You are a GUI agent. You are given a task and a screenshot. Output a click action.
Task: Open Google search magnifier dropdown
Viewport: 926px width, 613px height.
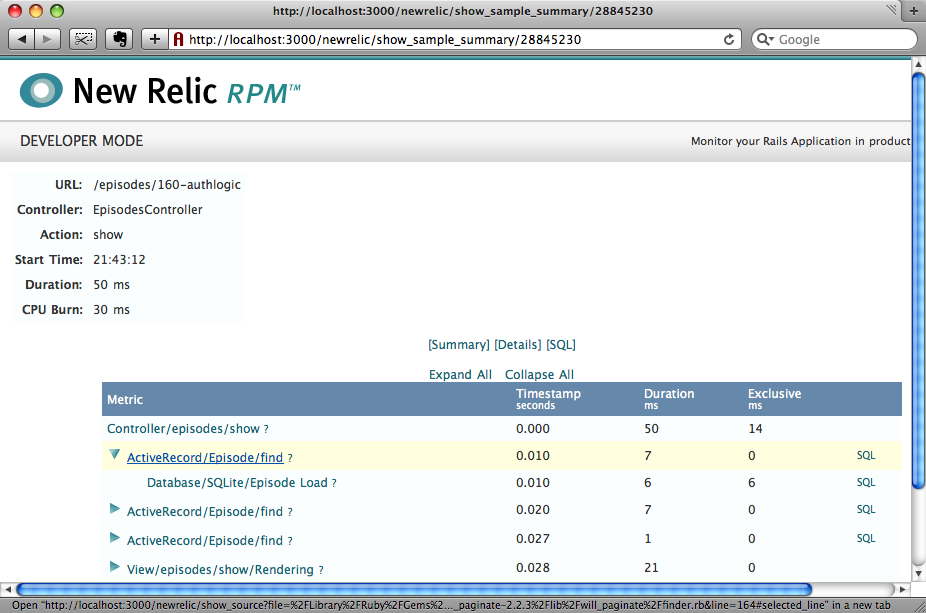point(765,40)
